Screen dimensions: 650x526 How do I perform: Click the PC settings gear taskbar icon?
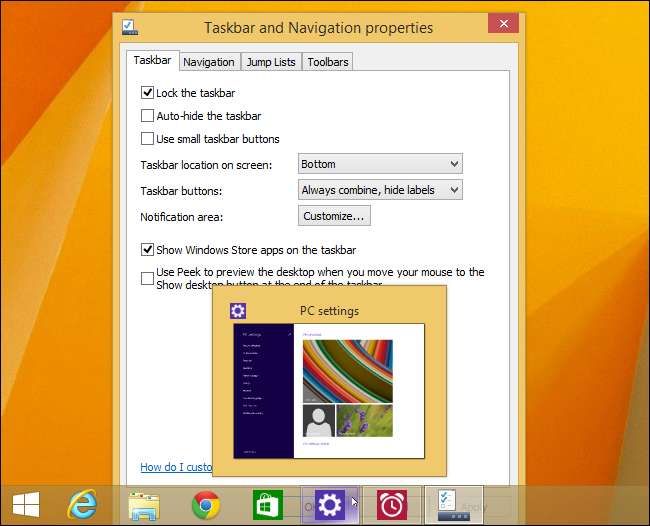coord(329,506)
